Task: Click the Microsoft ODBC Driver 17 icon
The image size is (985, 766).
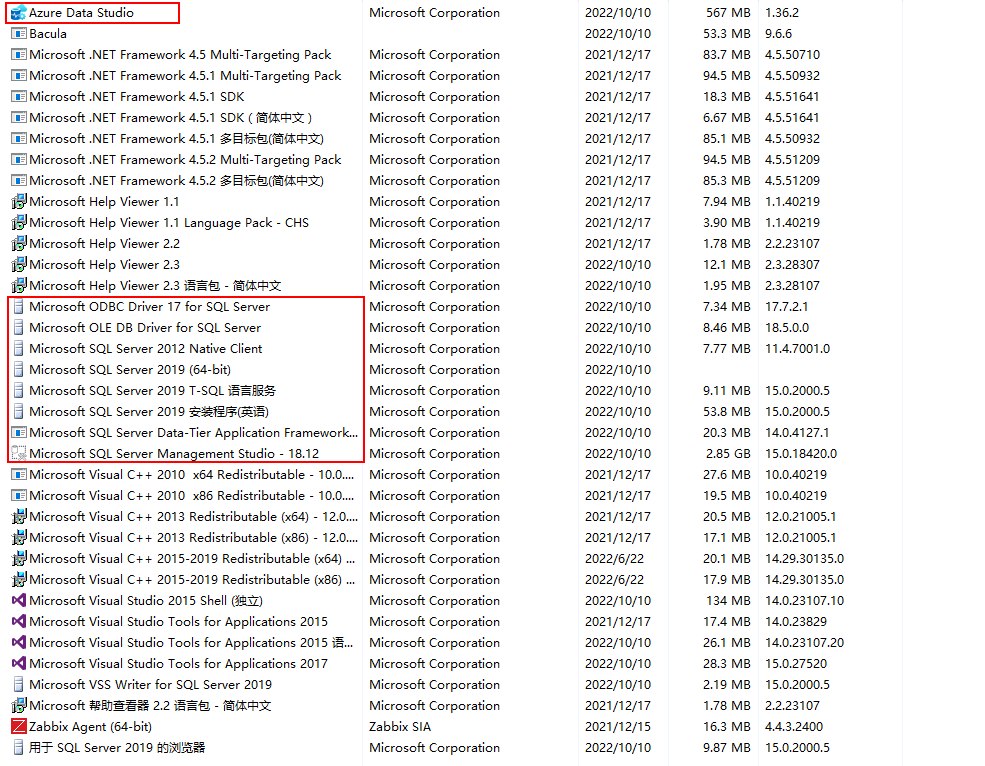Action: 19,307
